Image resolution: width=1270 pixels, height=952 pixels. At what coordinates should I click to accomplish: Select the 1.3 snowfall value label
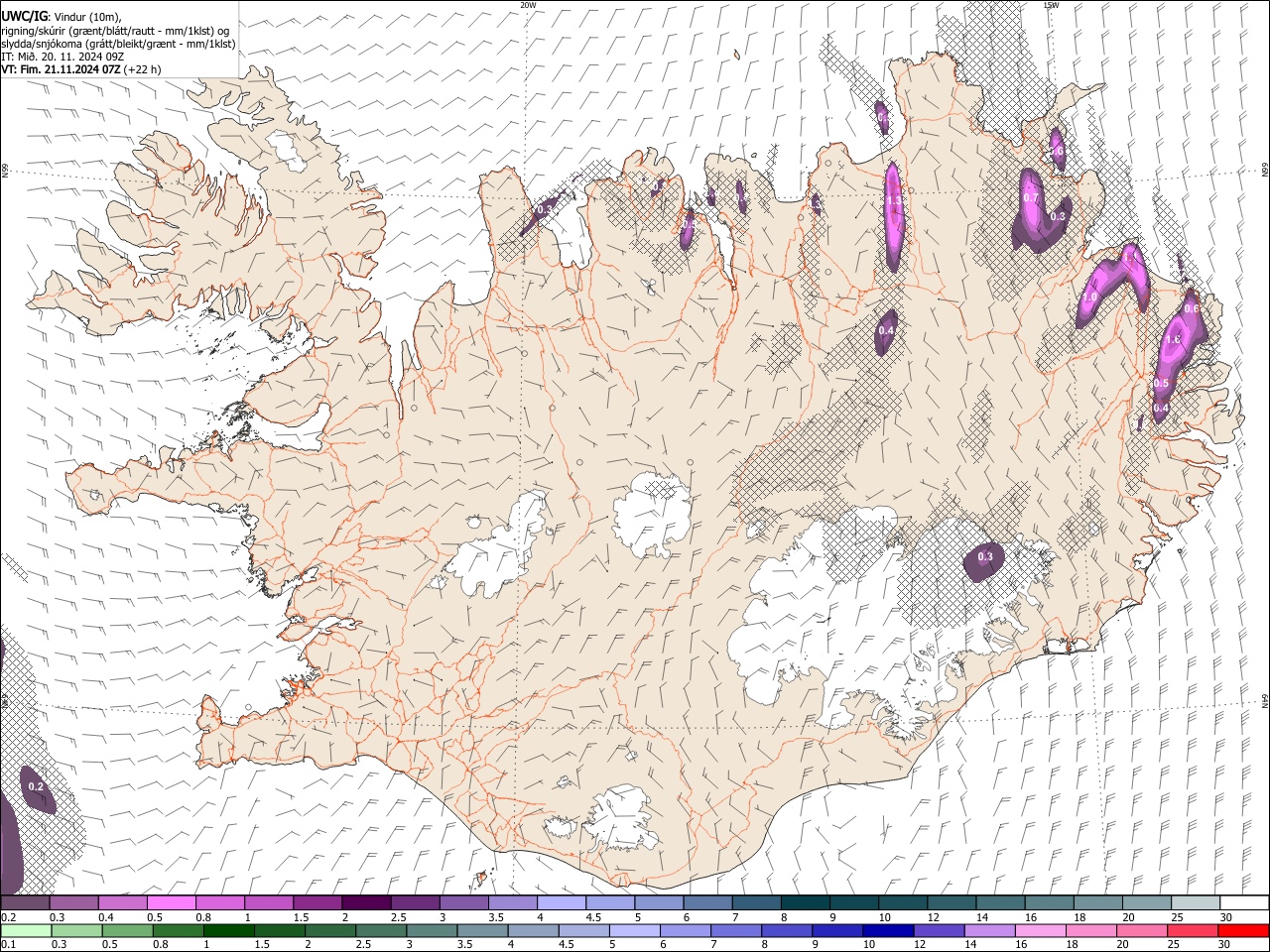893,200
